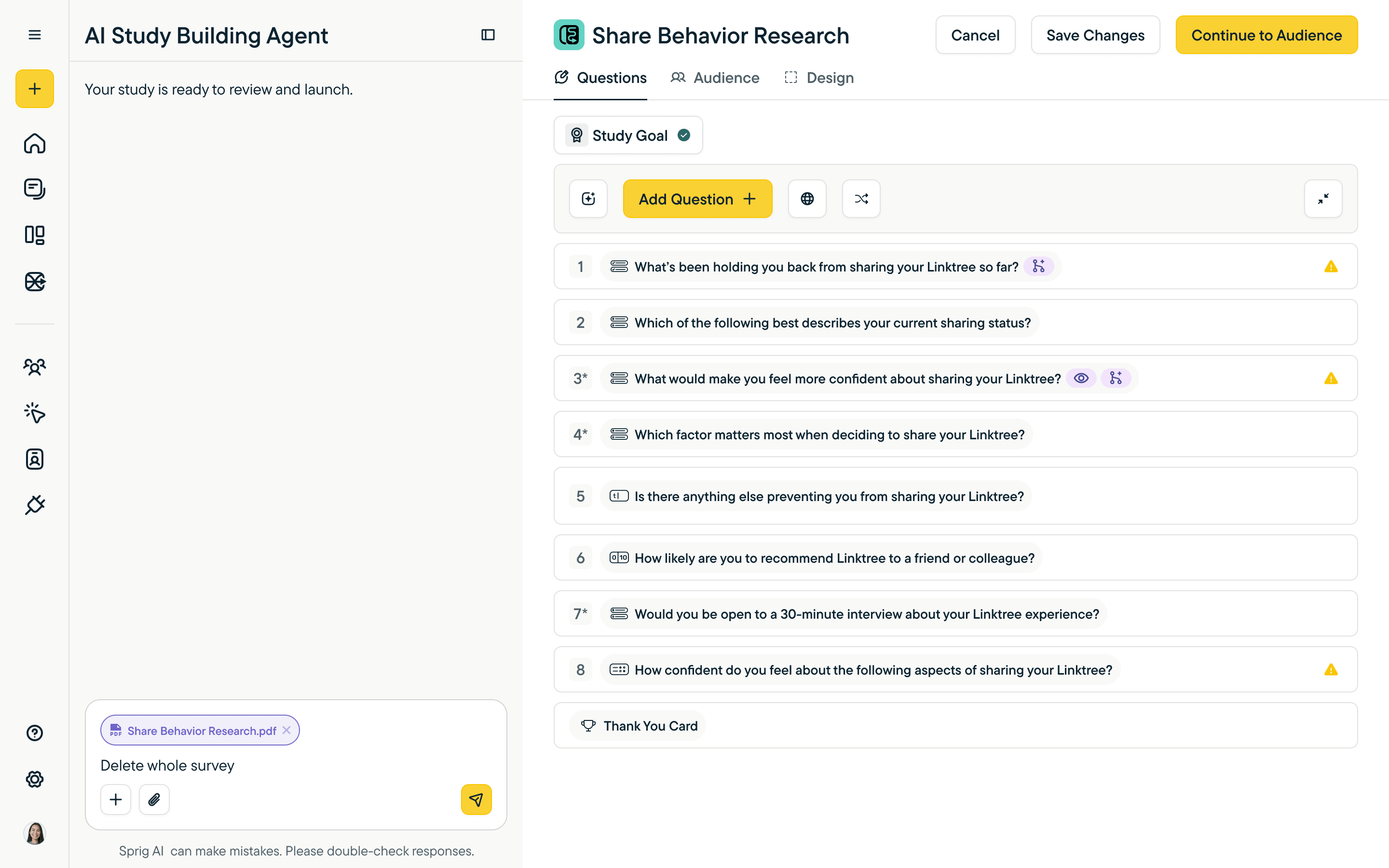Click the paperclip attach file button
This screenshot has height=868, width=1389.
click(x=154, y=800)
